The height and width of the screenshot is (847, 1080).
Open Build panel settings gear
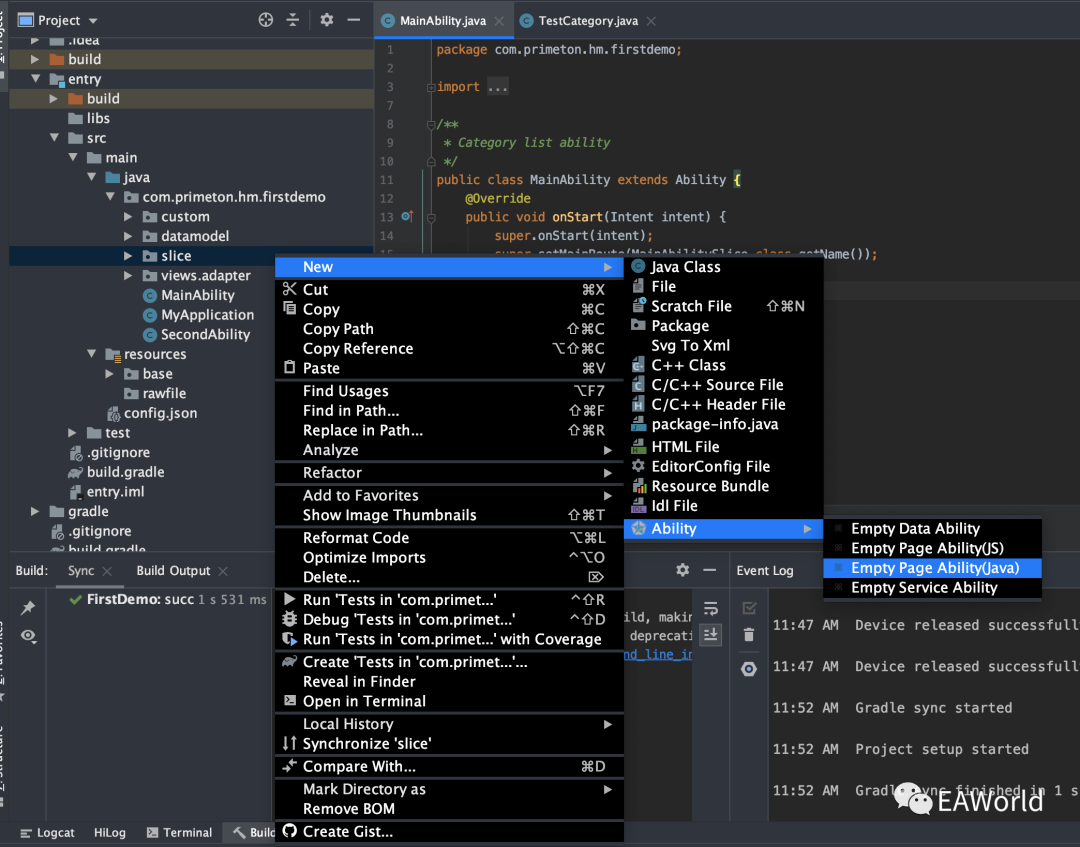683,570
